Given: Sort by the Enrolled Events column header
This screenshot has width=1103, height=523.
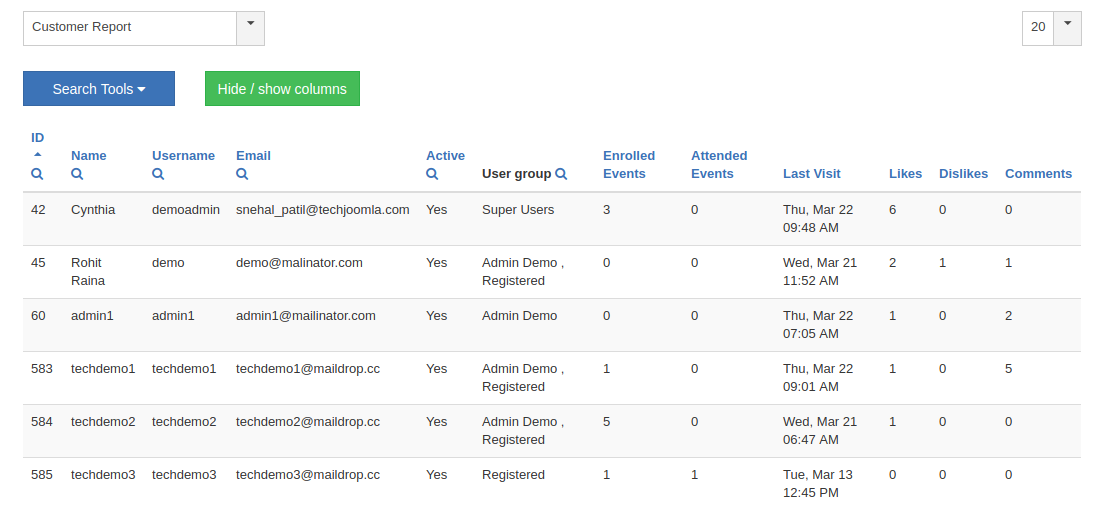Looking at the screenshot, I should coord(629,164).
